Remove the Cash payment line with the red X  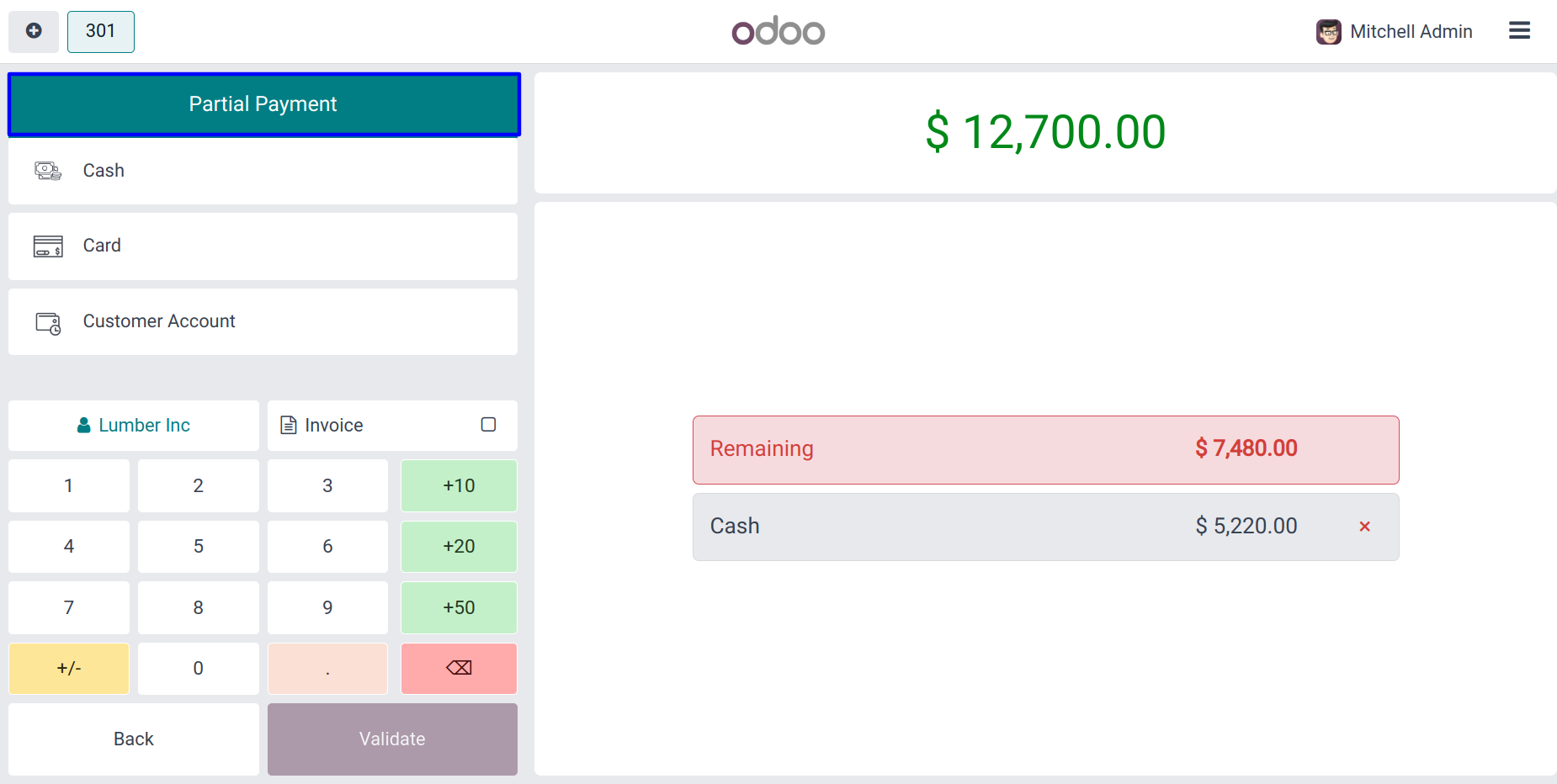click(x=1364, y=527)
